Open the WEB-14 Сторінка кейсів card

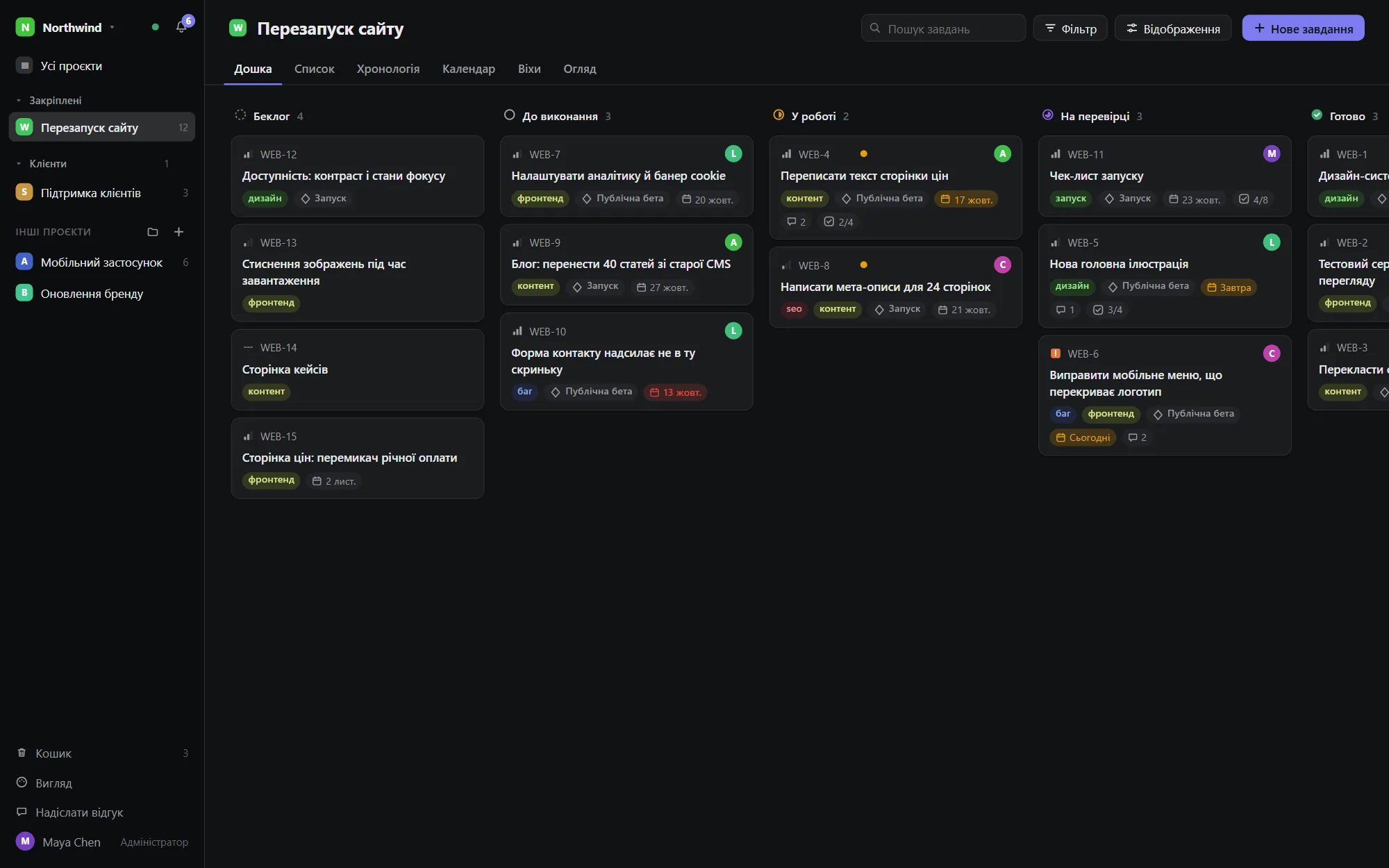[x=357, y=369]
